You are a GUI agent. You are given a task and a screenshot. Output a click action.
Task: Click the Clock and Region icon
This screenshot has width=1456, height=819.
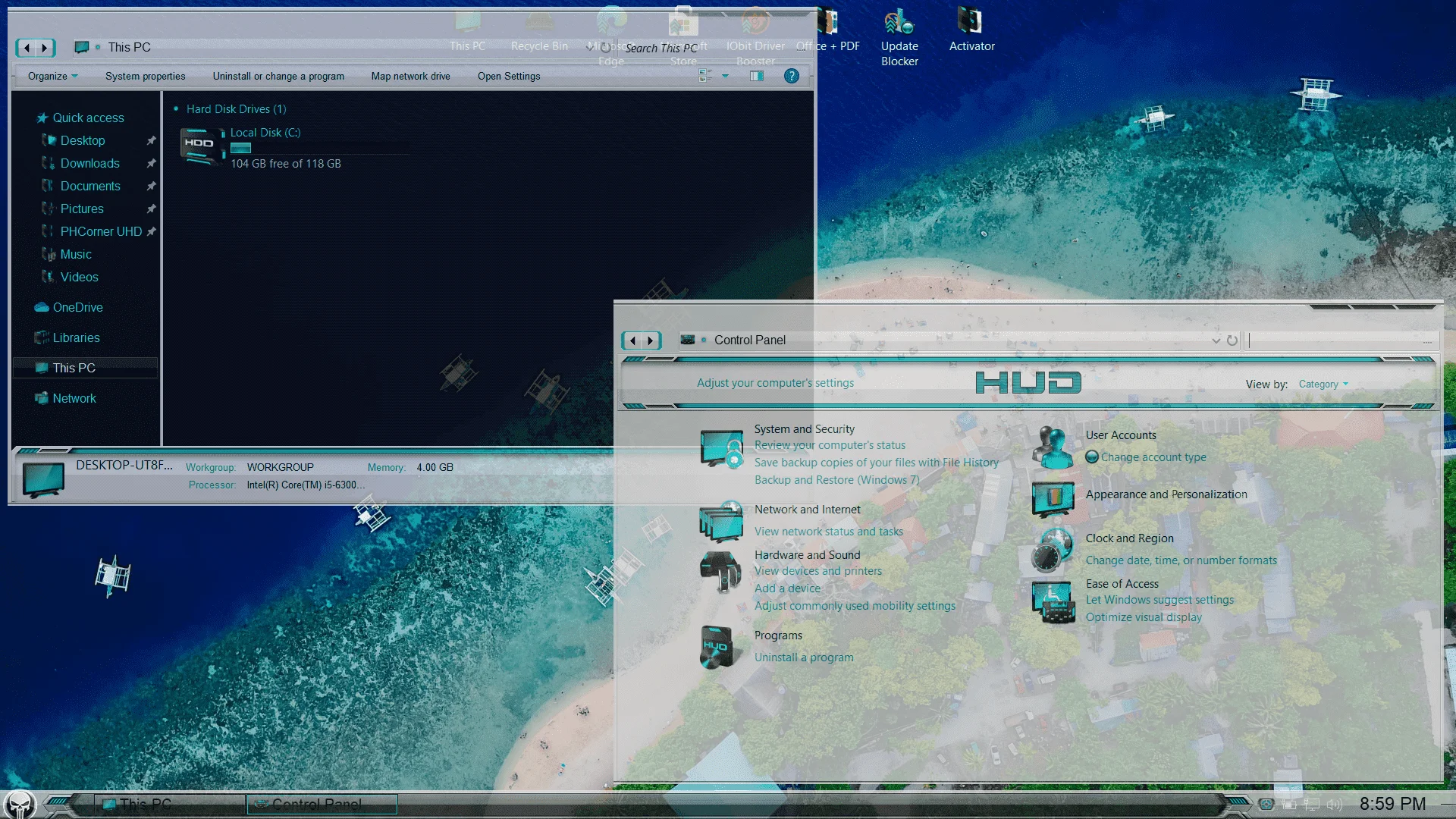[x=1053, y=549]
